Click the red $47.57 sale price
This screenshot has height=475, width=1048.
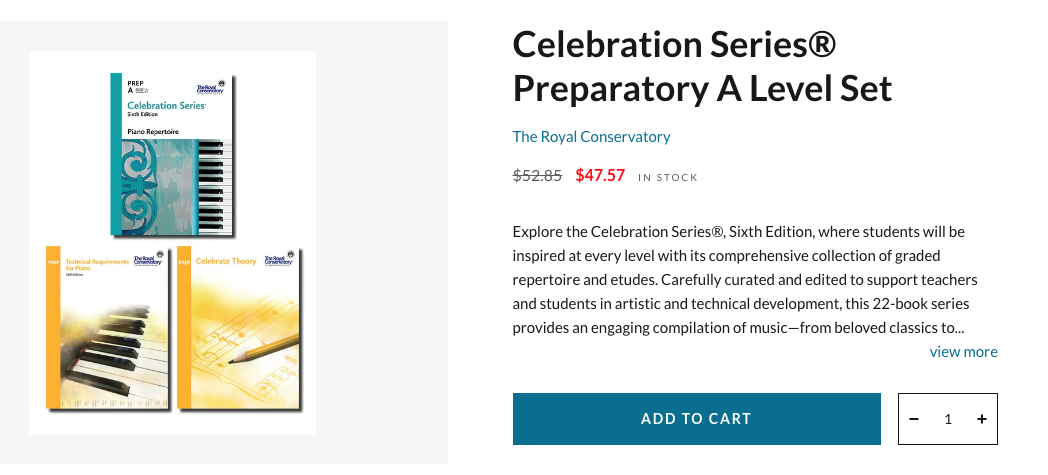600,176
